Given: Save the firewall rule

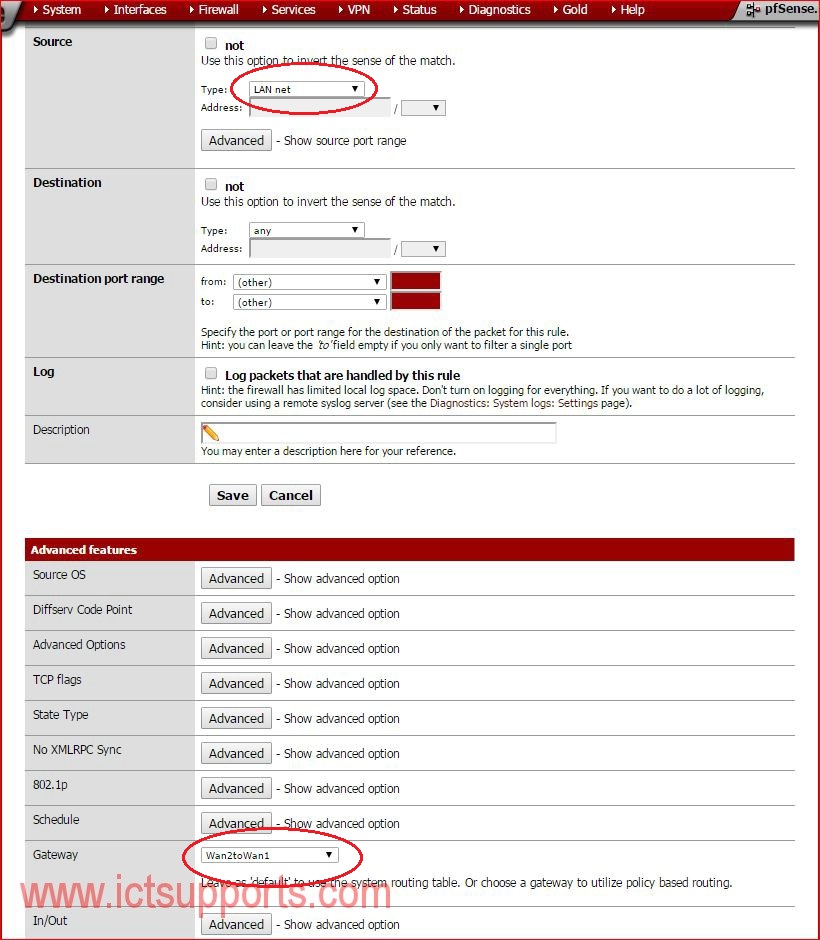Looking at the screenshot, I should (233, 495).
